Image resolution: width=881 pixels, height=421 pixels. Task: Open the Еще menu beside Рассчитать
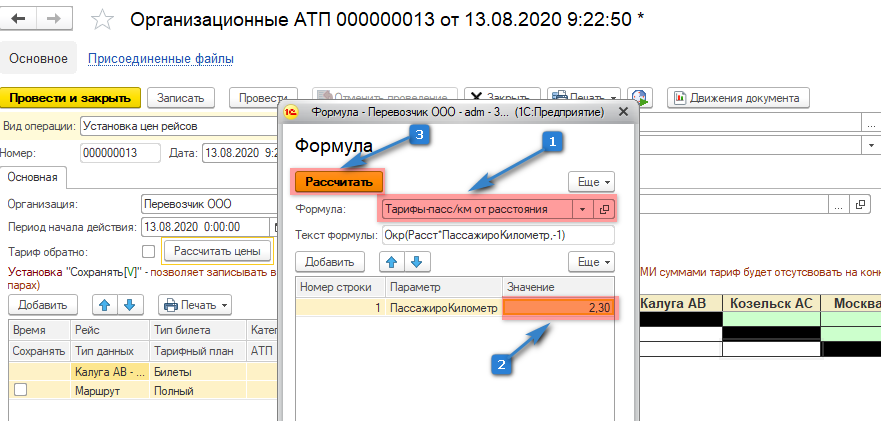pos(590,182)
